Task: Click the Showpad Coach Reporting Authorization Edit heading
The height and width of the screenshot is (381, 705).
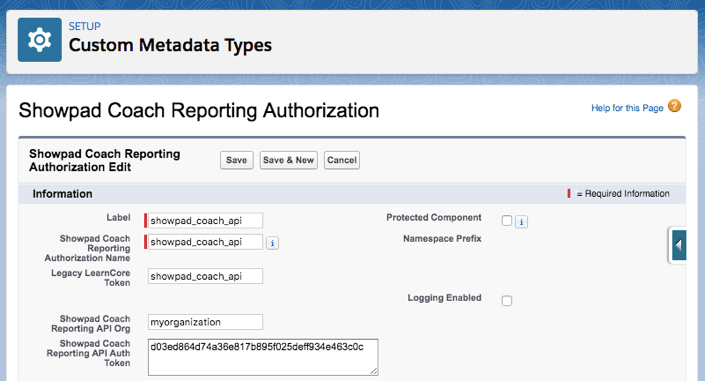Action: click(x=104, y=160)
